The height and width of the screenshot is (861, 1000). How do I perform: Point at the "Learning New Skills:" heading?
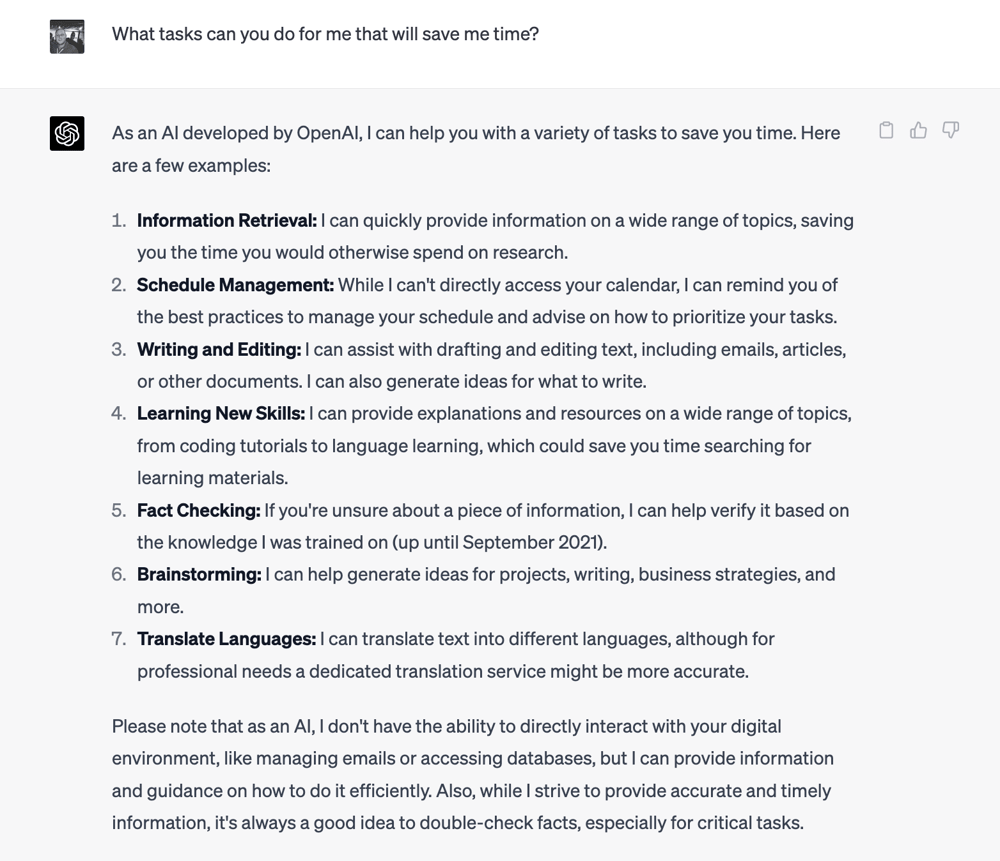(x=221, y=413)
